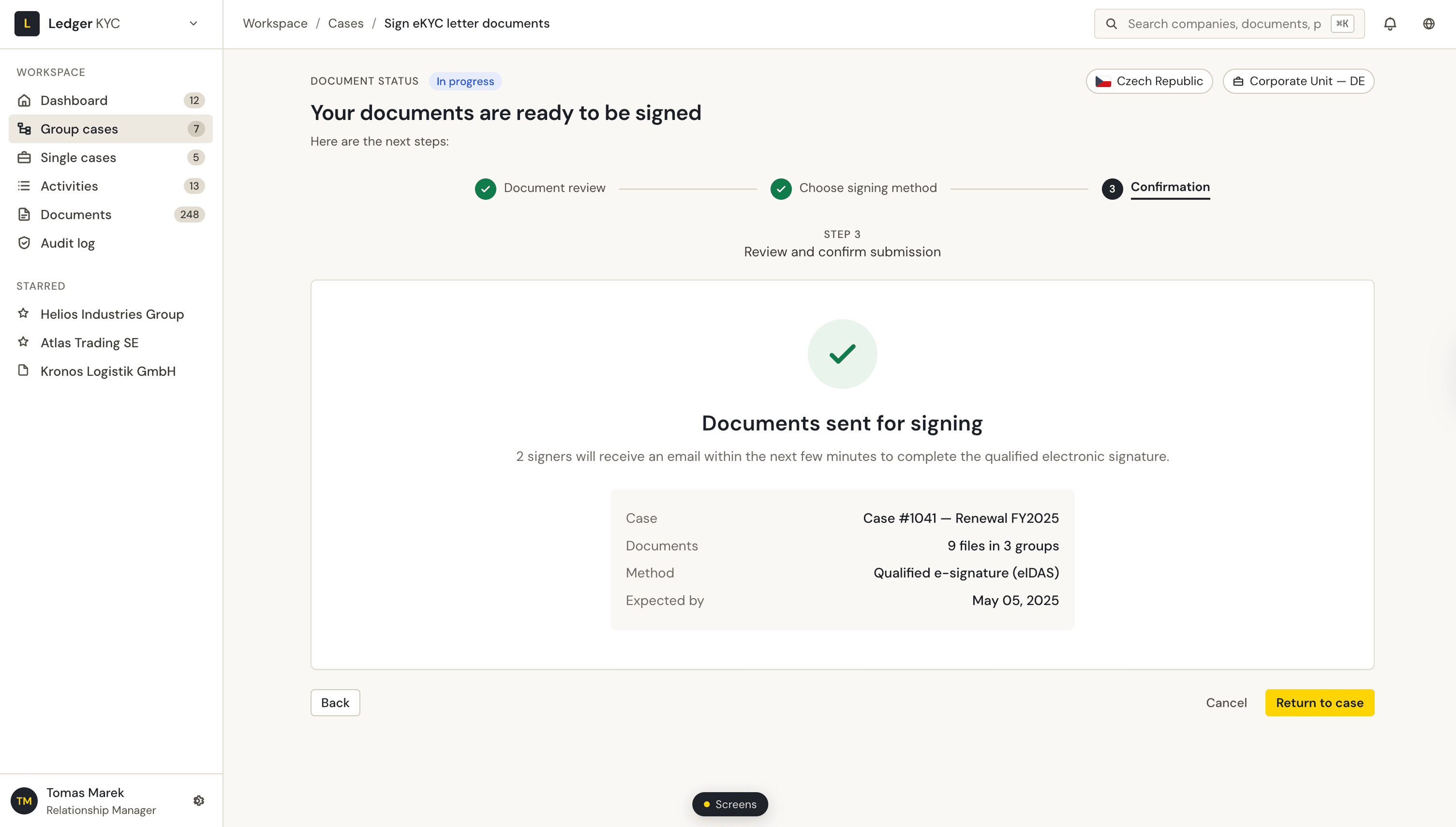Click inside the search companies field
Viewport: 1456px width, 827px height.
tap(1221, 23)
